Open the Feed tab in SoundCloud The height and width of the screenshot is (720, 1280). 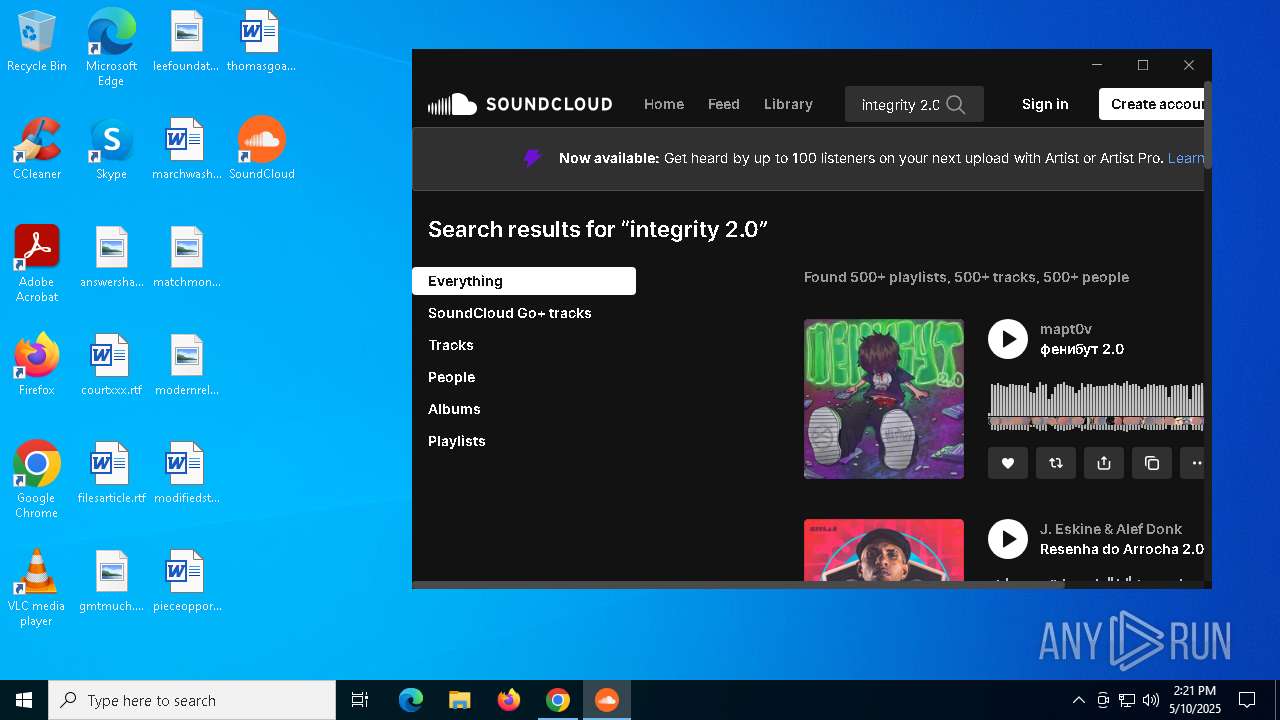724,104
